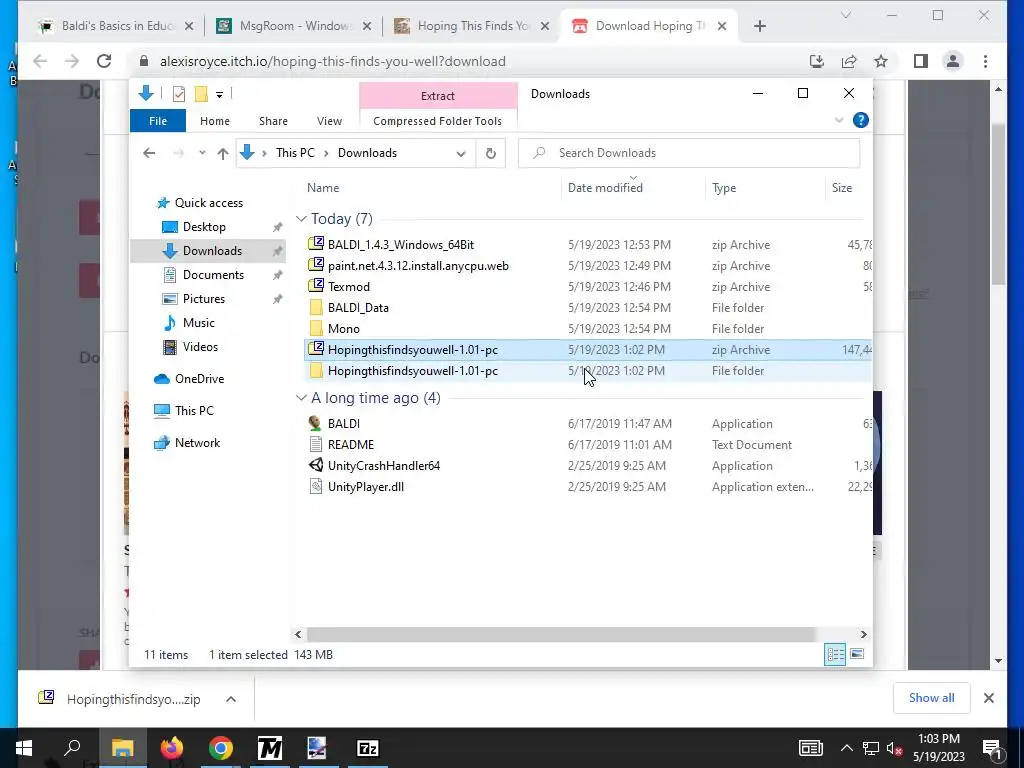Open address bar history dropdown
This screenshot has width=1024, height=768.
[461, 153]
